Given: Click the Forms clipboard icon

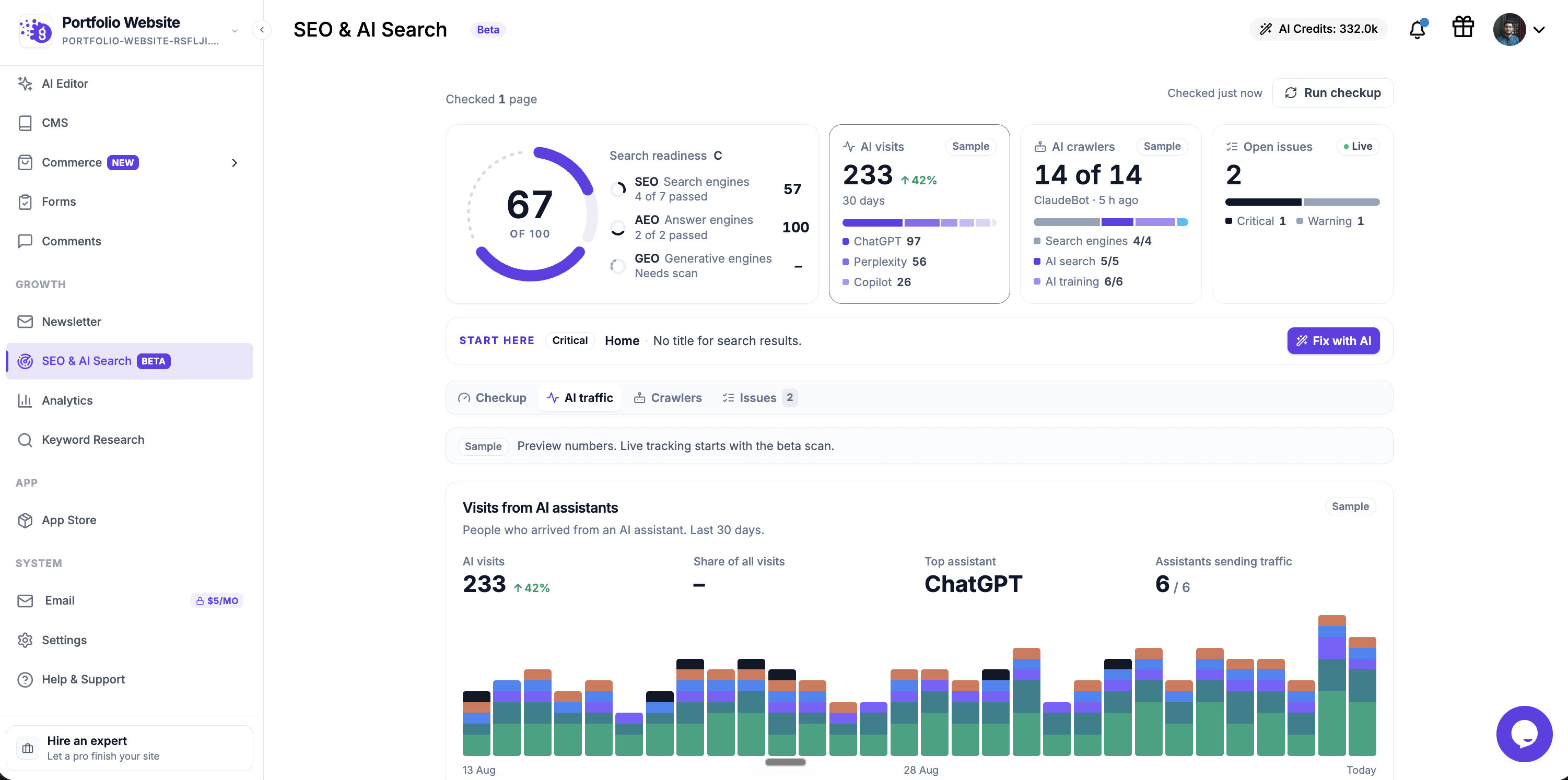Looking at the screenshot, I should (25, 202).
